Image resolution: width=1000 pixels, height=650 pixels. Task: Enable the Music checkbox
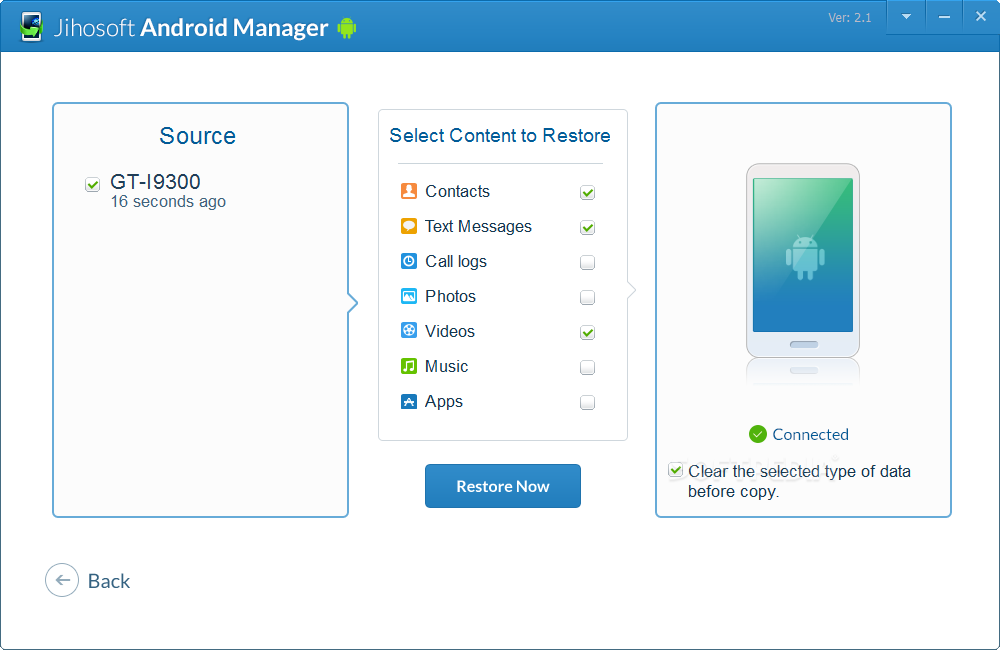[x=587, y=367]
